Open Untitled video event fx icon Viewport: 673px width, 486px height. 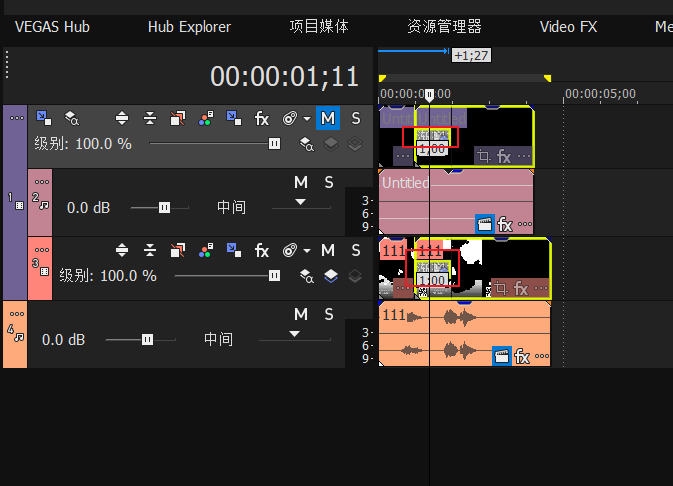[x=504, y=157]
